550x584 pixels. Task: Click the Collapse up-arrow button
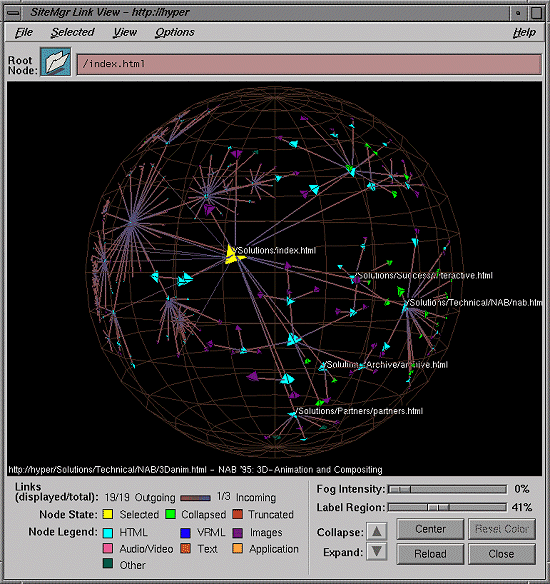tap(376, 531)
